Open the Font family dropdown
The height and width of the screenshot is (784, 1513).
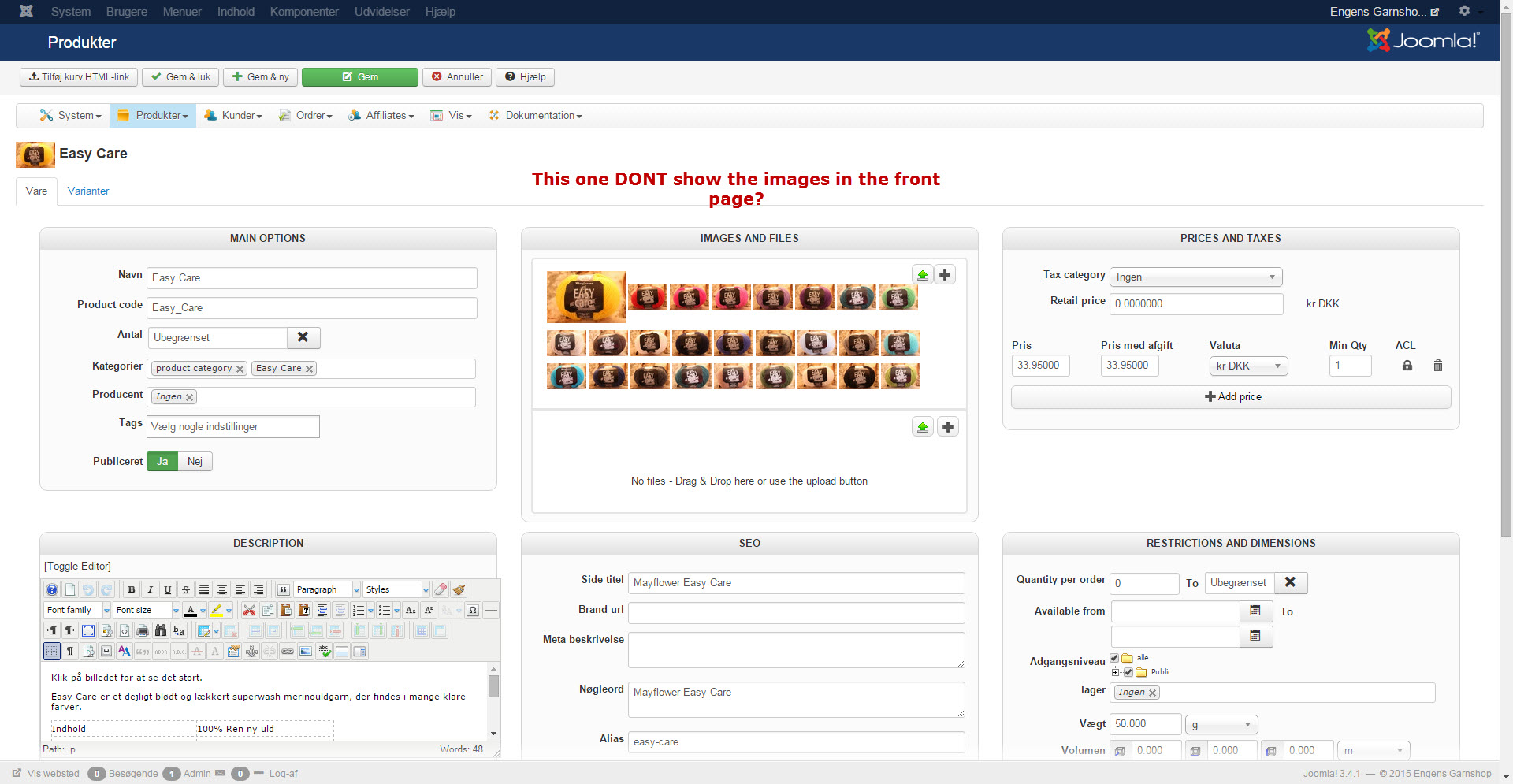(x=77, y=610)
